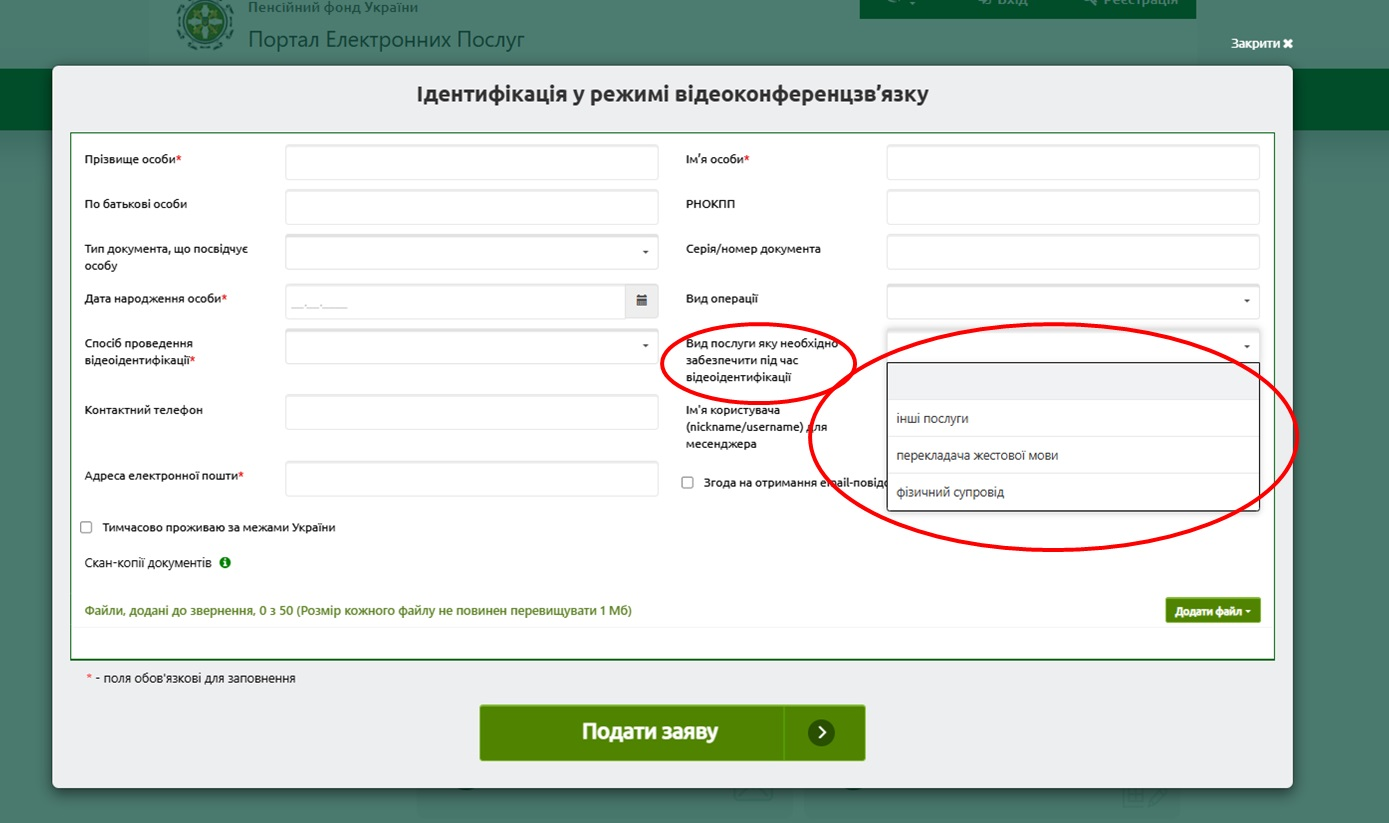The image size is (1389, 823).
Task: Focus the Ім'я особи text field
Action: [x=1072, y=162]
